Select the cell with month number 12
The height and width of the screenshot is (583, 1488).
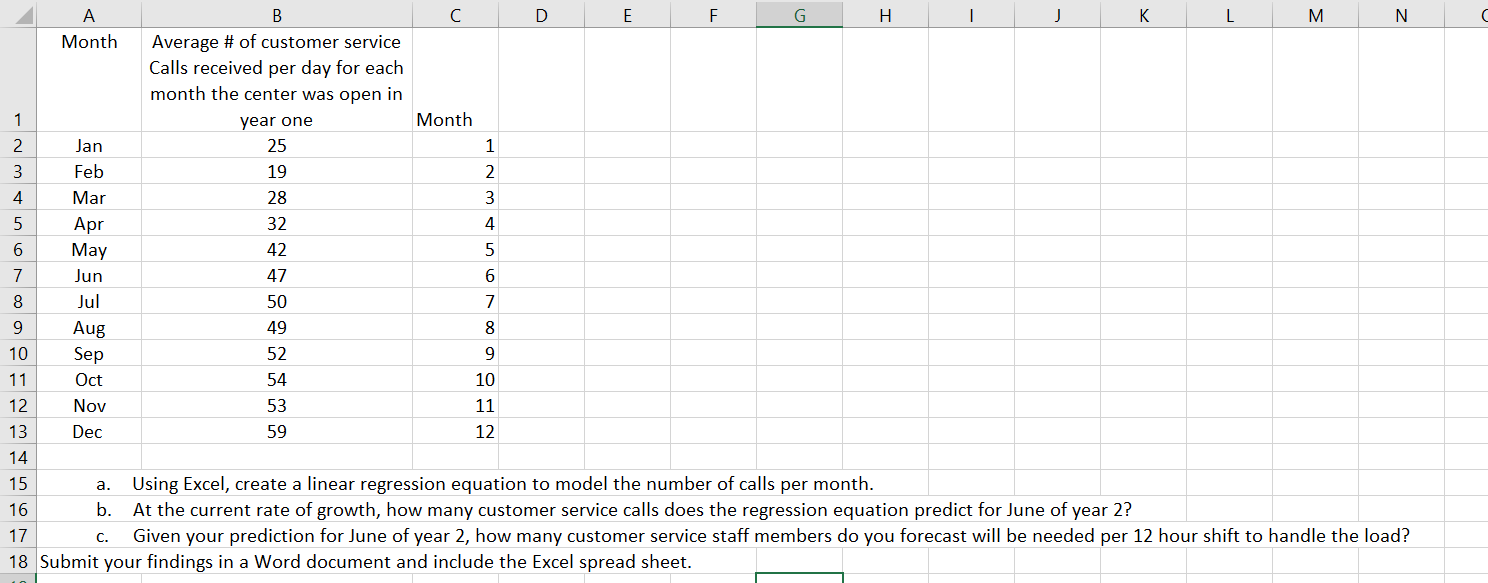(455, 431)
